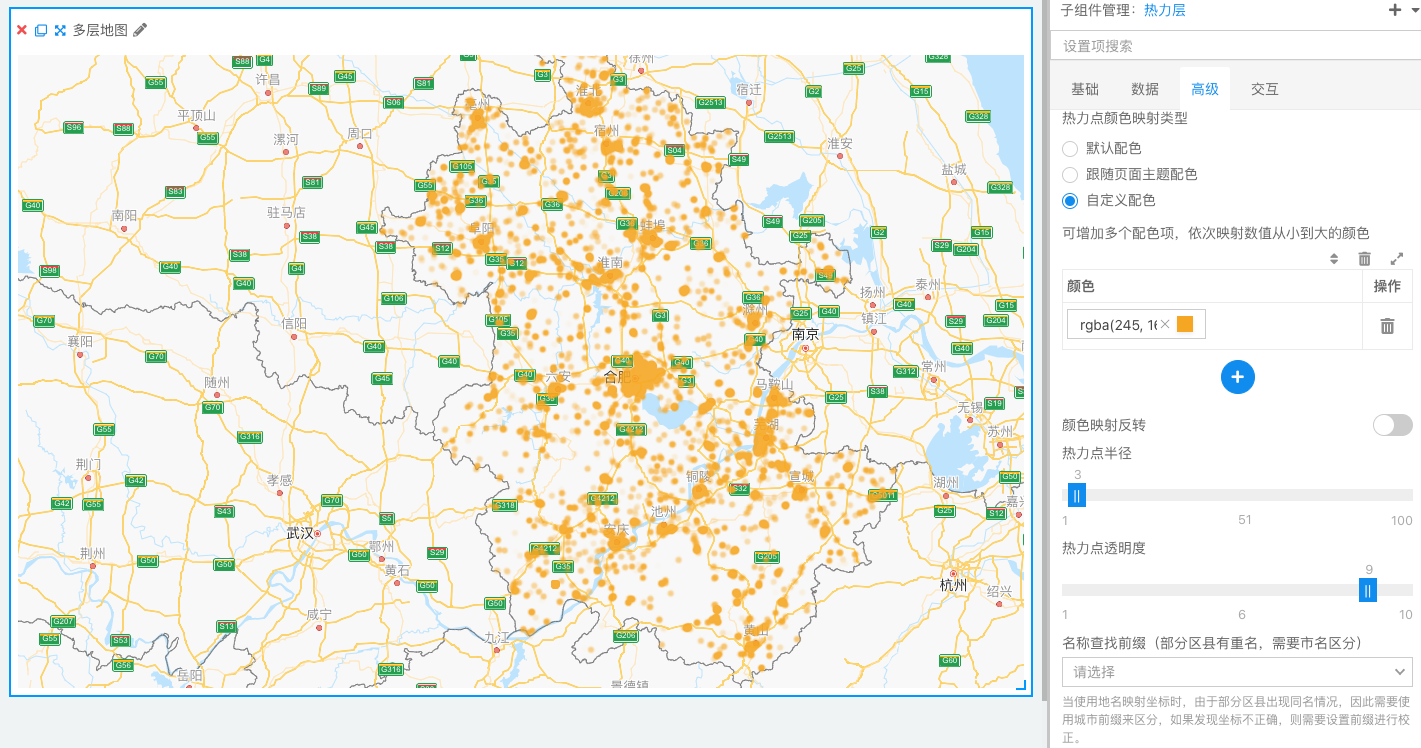This screenshot has width=1421, height=748.
Task: Click the 盐城 city label on the map
Action: (954, 170)
